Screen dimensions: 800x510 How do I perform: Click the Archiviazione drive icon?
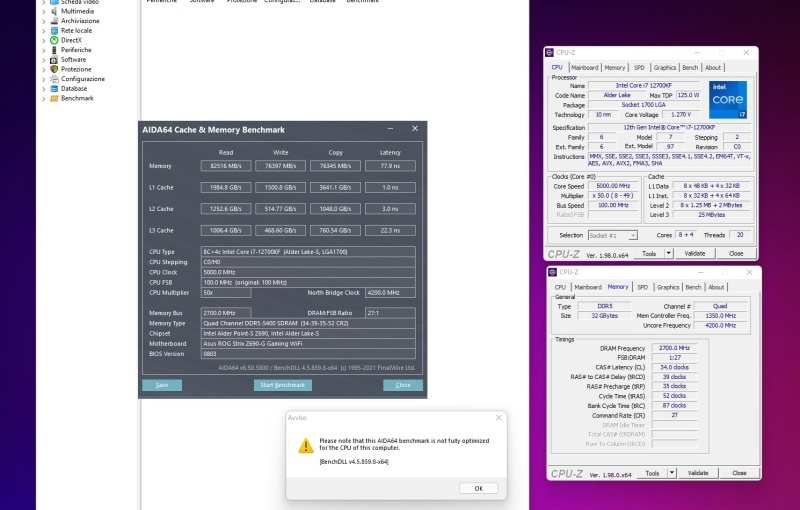click(54, 21)
